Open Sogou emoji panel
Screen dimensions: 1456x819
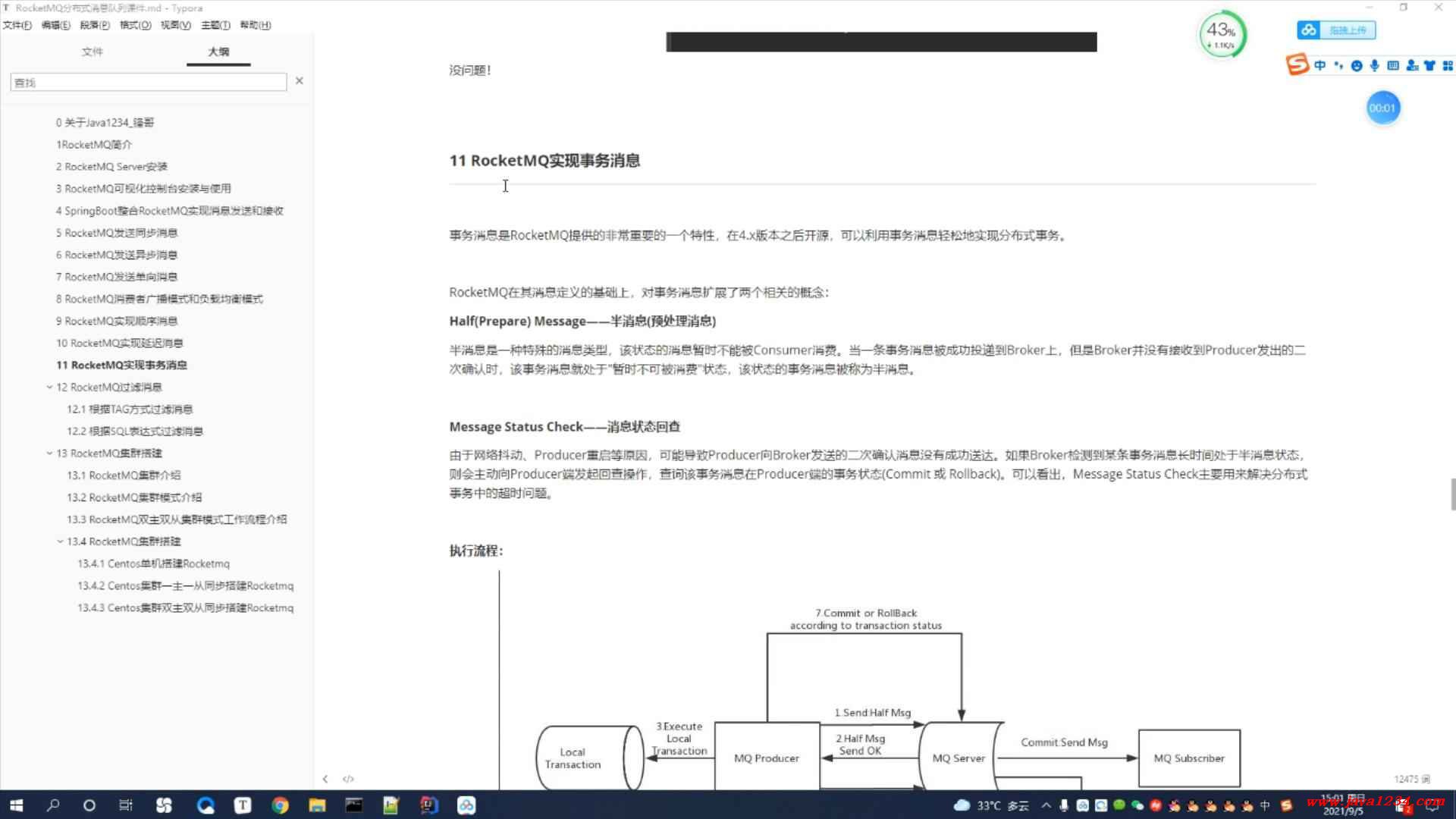pos(1357,66)
